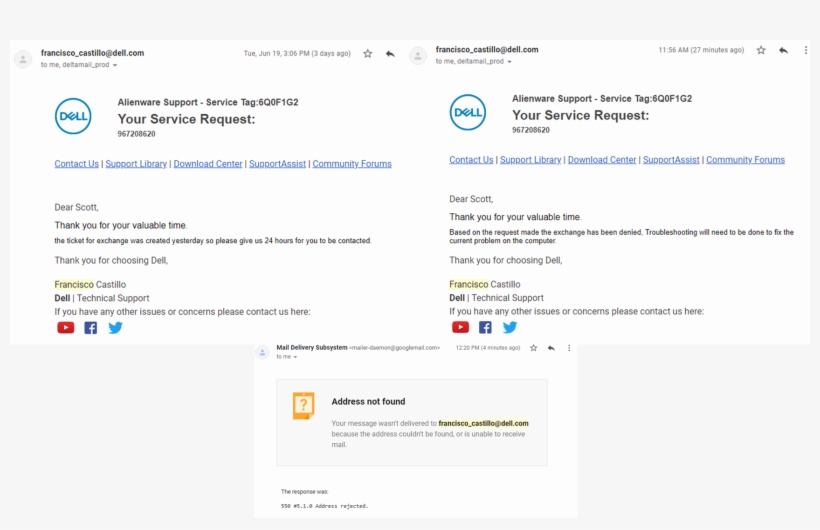
Task: Click 'Mail Delivery Subsystem' sender name
Action: point(312,347)
